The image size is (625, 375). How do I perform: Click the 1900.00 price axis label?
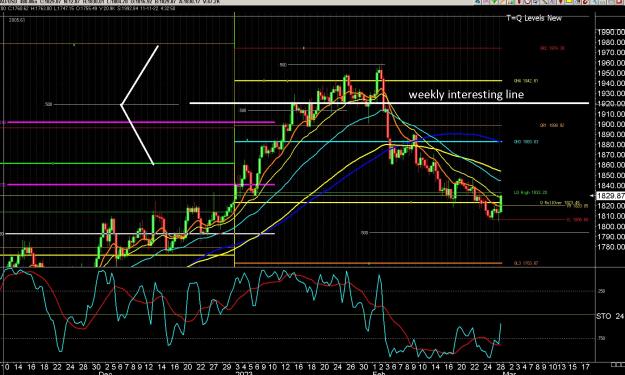[x=611, y=124]
